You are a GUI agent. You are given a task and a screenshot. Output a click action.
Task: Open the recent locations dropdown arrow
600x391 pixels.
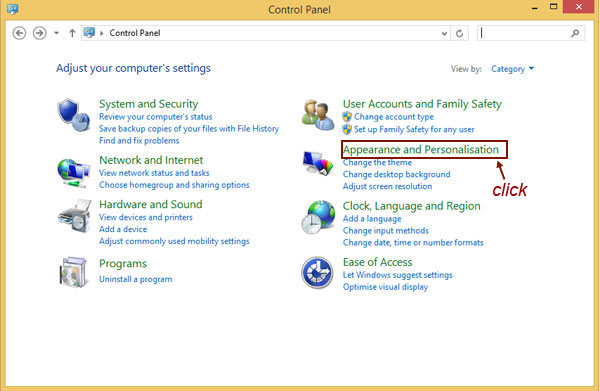tap(56, 33)
